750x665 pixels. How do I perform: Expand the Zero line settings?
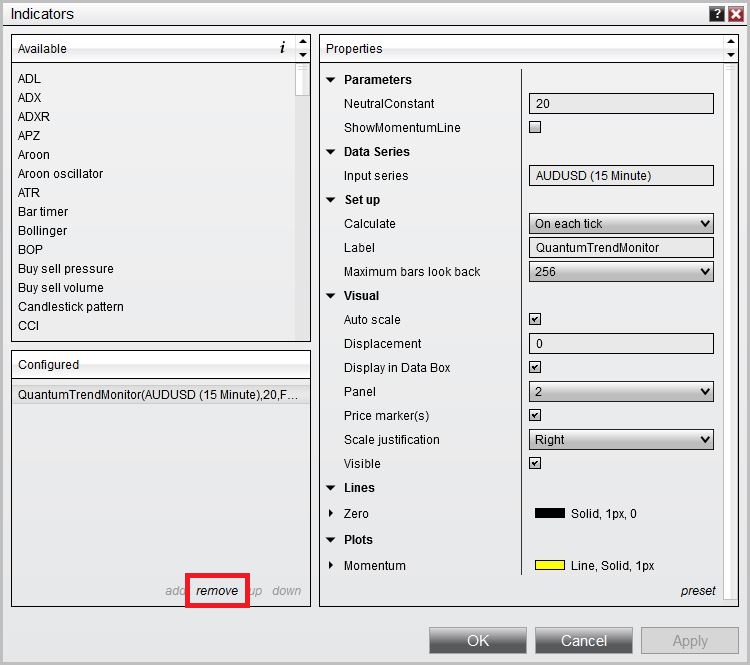[x=331, y=513]
